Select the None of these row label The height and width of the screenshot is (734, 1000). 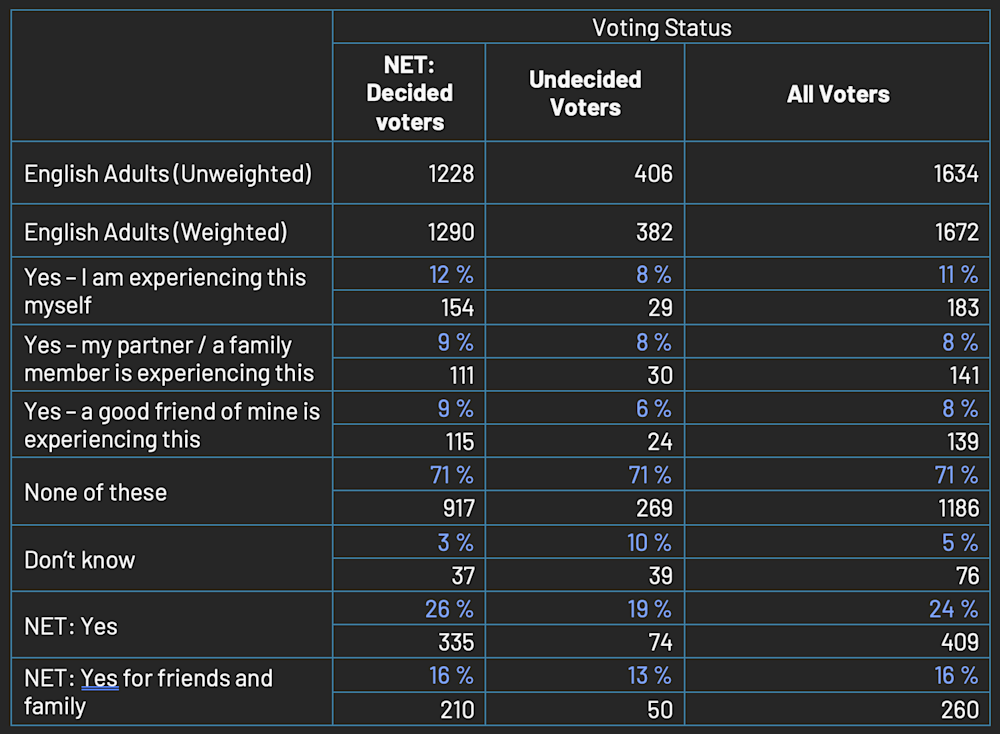tap(95, 492)
